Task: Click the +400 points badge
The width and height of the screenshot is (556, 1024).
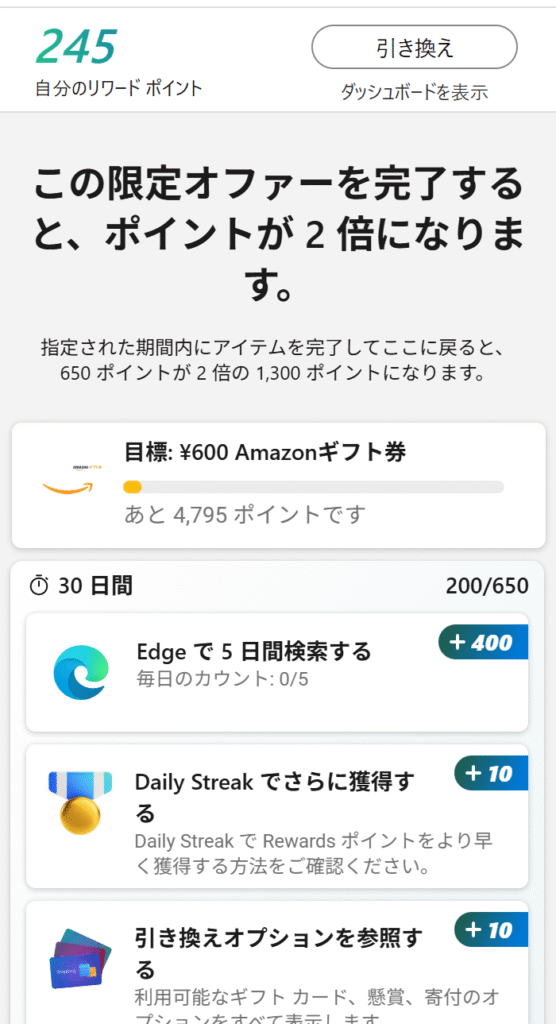Action: point(483,642)
